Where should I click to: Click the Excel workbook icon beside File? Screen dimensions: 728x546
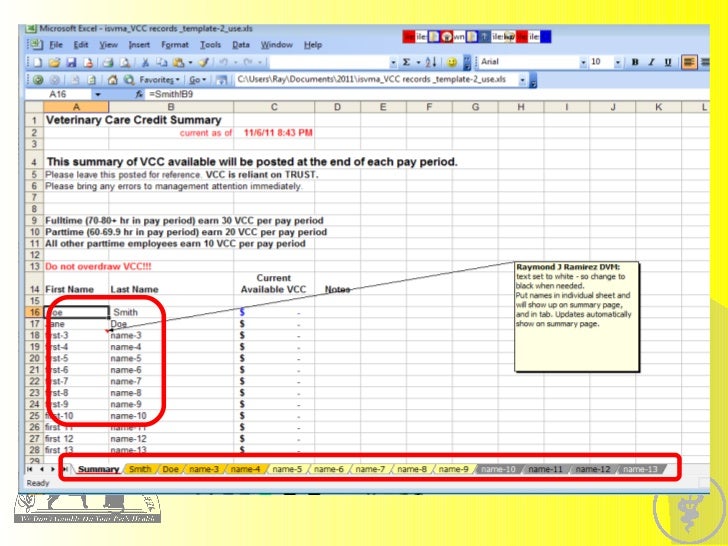35,45
